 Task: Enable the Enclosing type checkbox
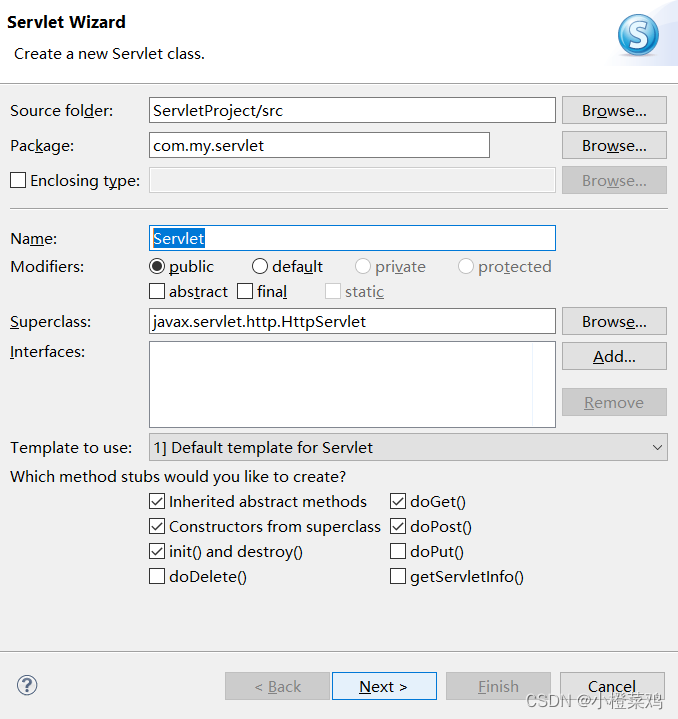pyautogui.click(x=18, y=181)
